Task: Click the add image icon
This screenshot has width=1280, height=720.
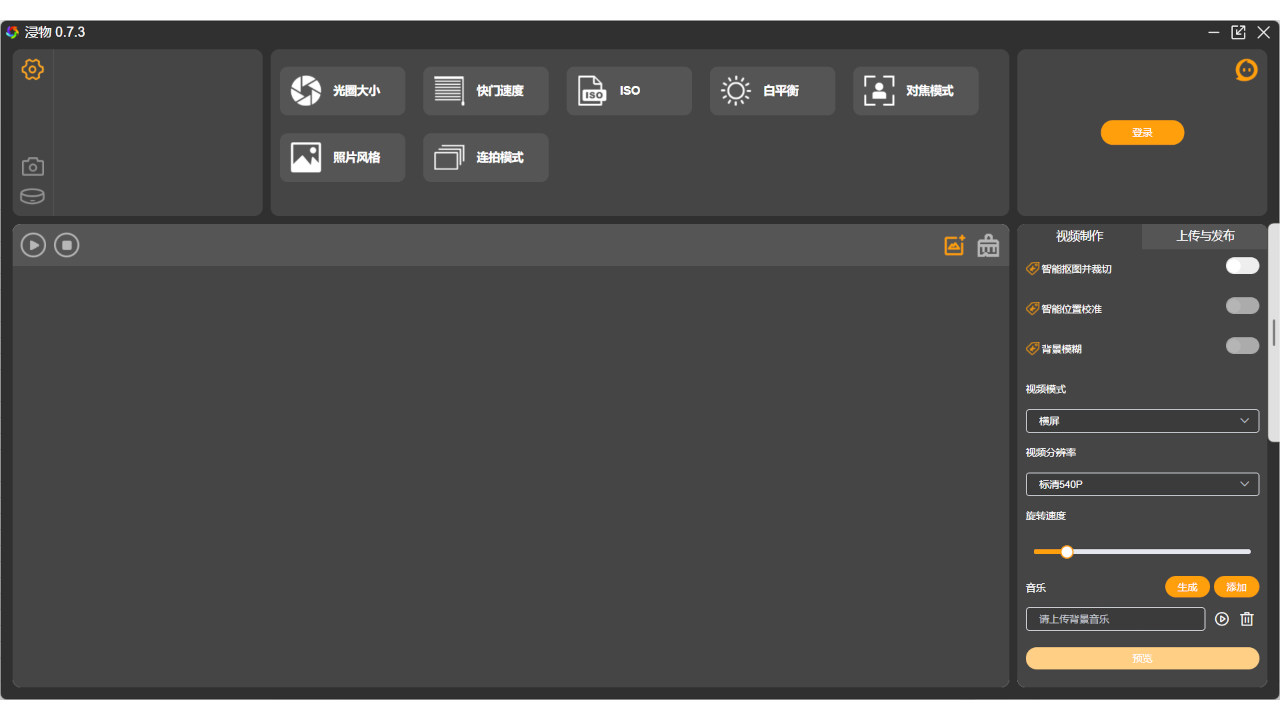Action: pos(954,245)
